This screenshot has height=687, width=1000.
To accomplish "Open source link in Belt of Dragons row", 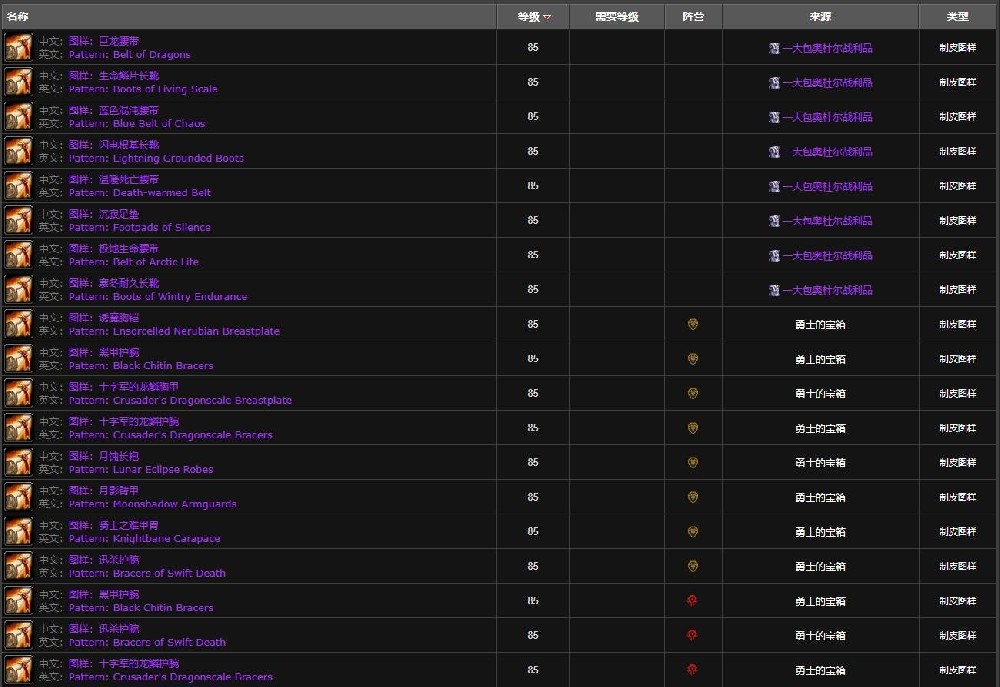I will [x=827, y=48].
